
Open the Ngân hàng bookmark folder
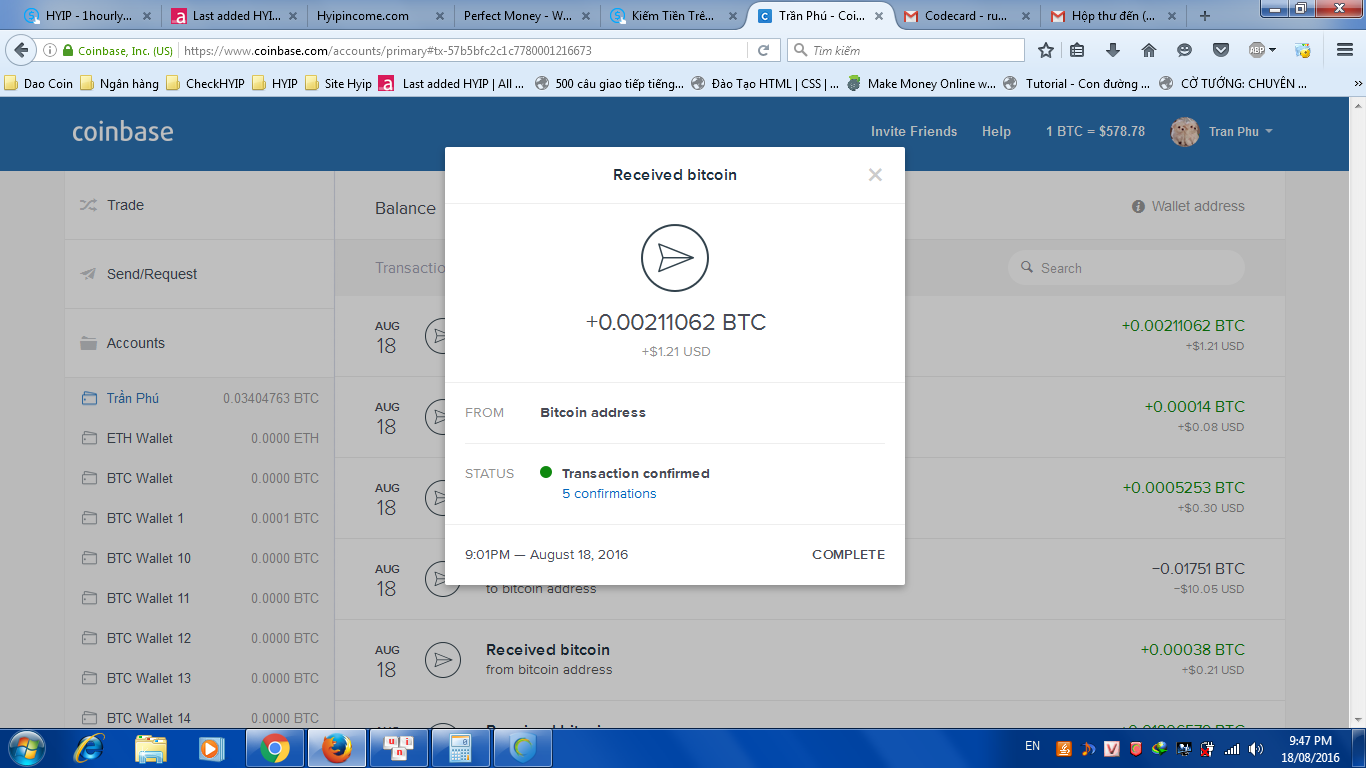[x=120, y=84]
